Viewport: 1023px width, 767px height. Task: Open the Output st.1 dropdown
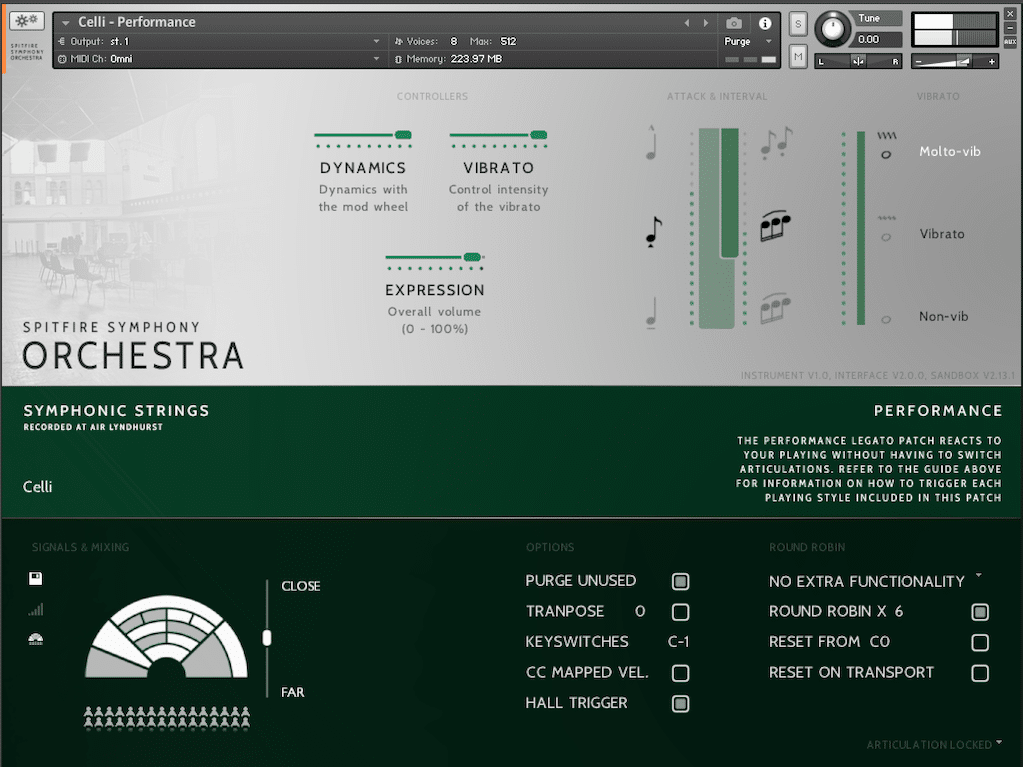(x=219, y=41)
